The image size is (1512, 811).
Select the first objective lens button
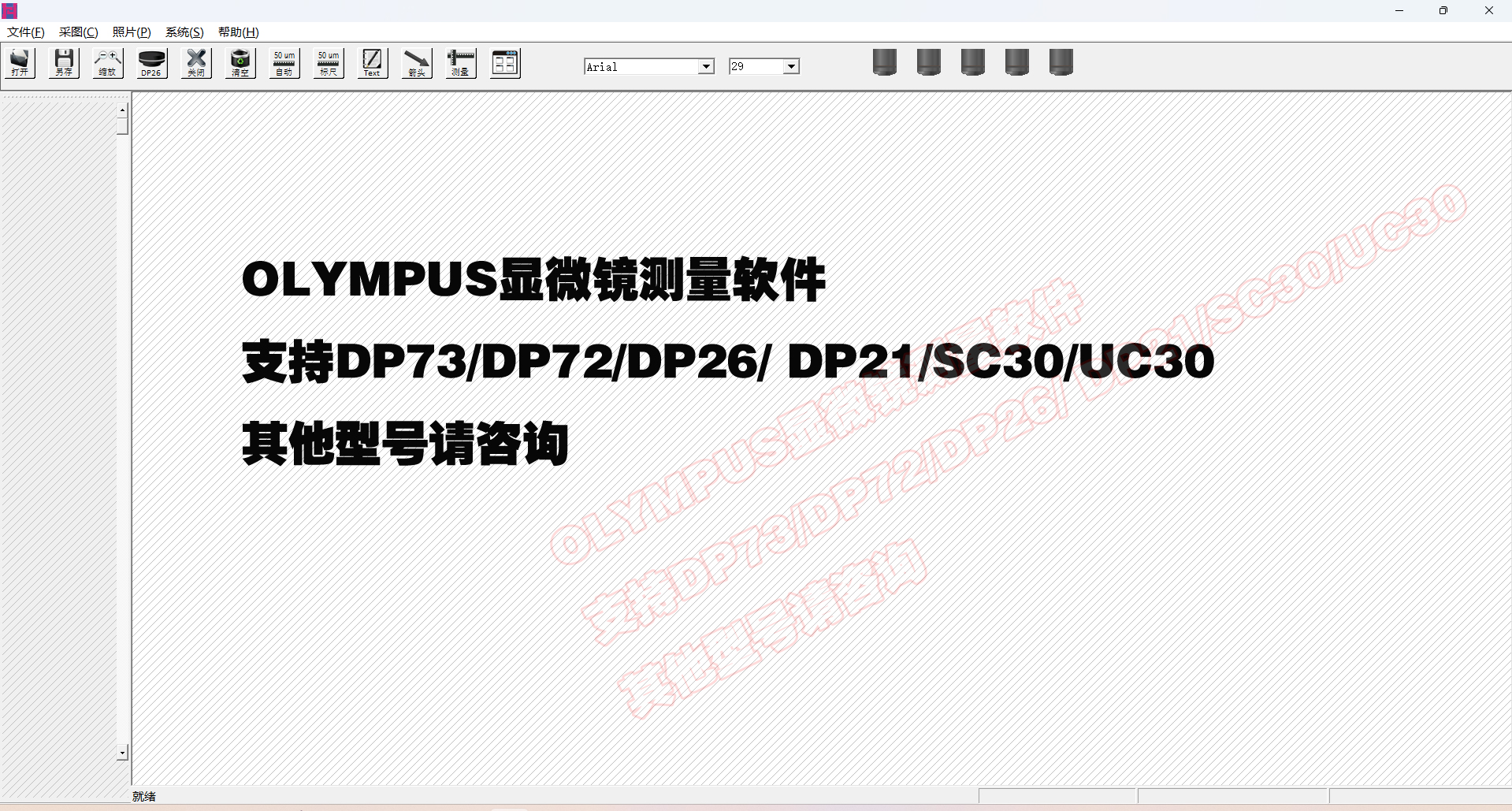click(885, 62)
